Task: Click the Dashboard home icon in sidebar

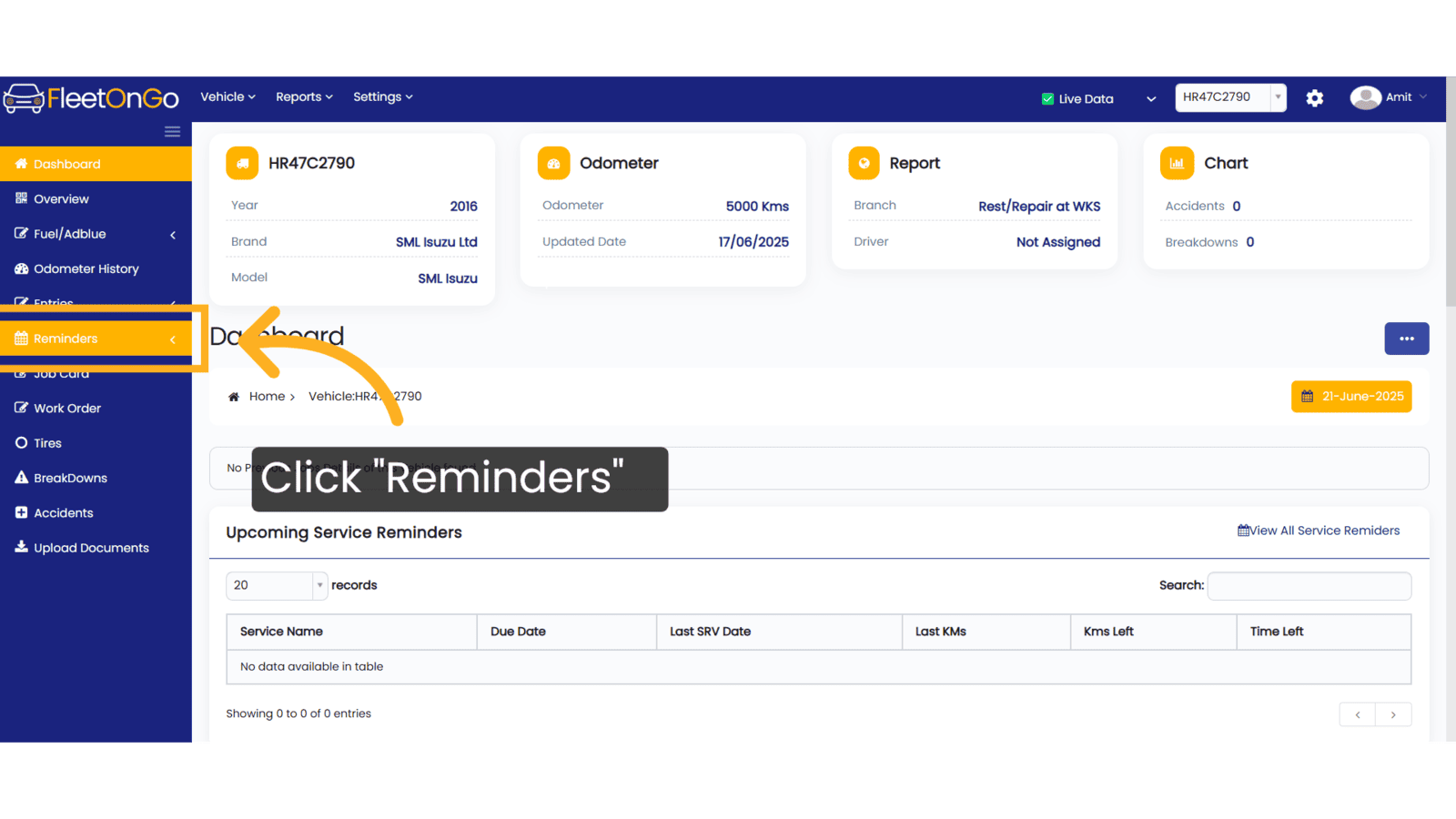Action: (x=21, y=164)
